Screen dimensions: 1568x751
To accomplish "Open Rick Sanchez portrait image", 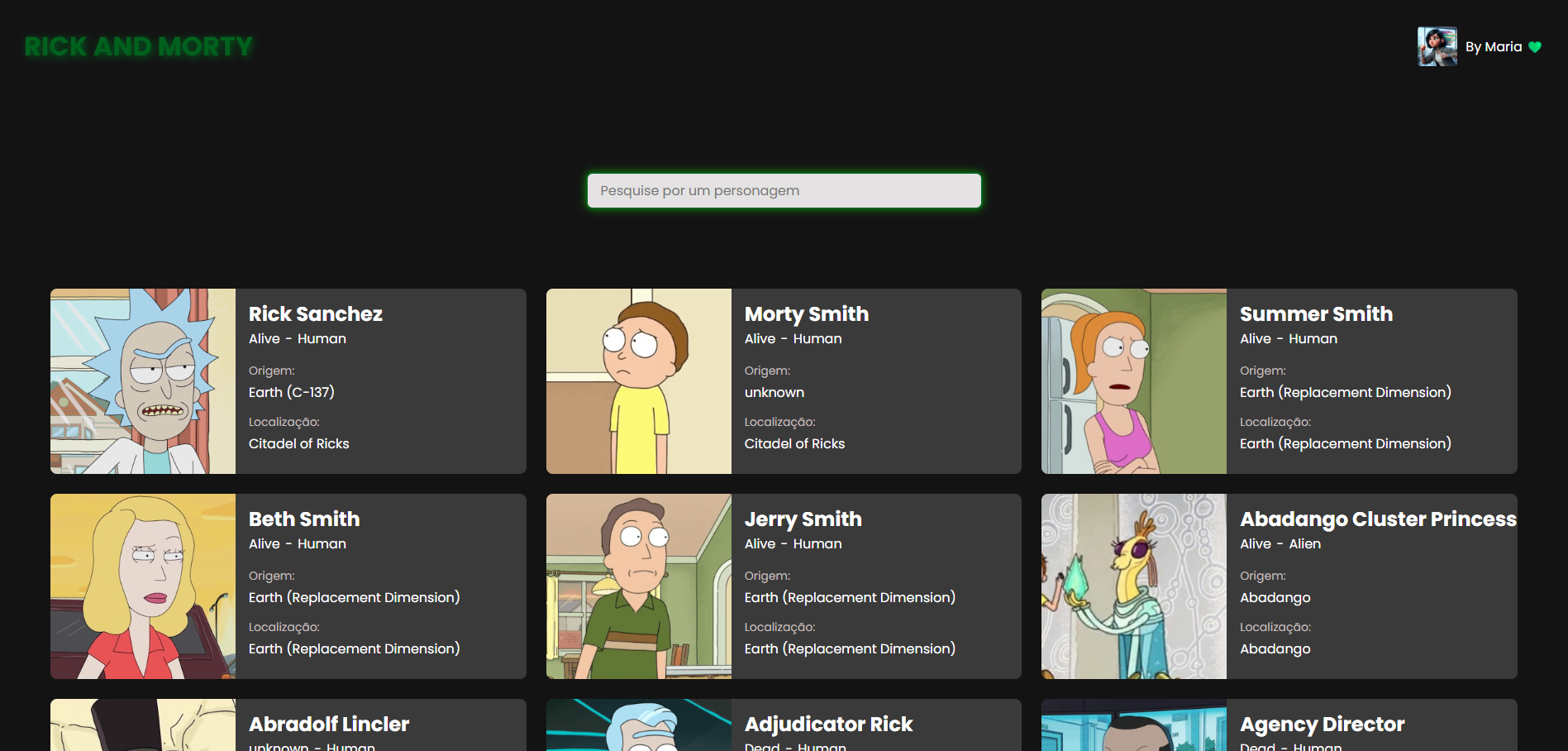I will click(143, 381).
